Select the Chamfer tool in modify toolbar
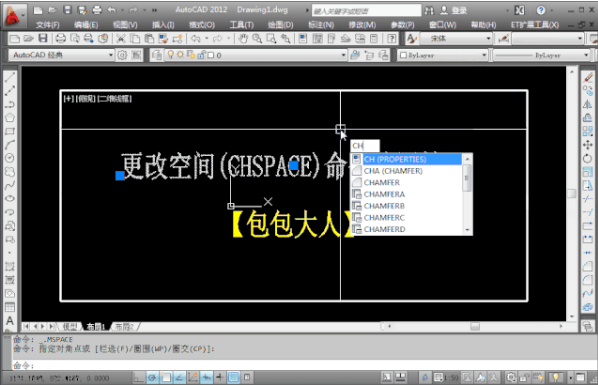The image size is (598, 385). [588, 266]
